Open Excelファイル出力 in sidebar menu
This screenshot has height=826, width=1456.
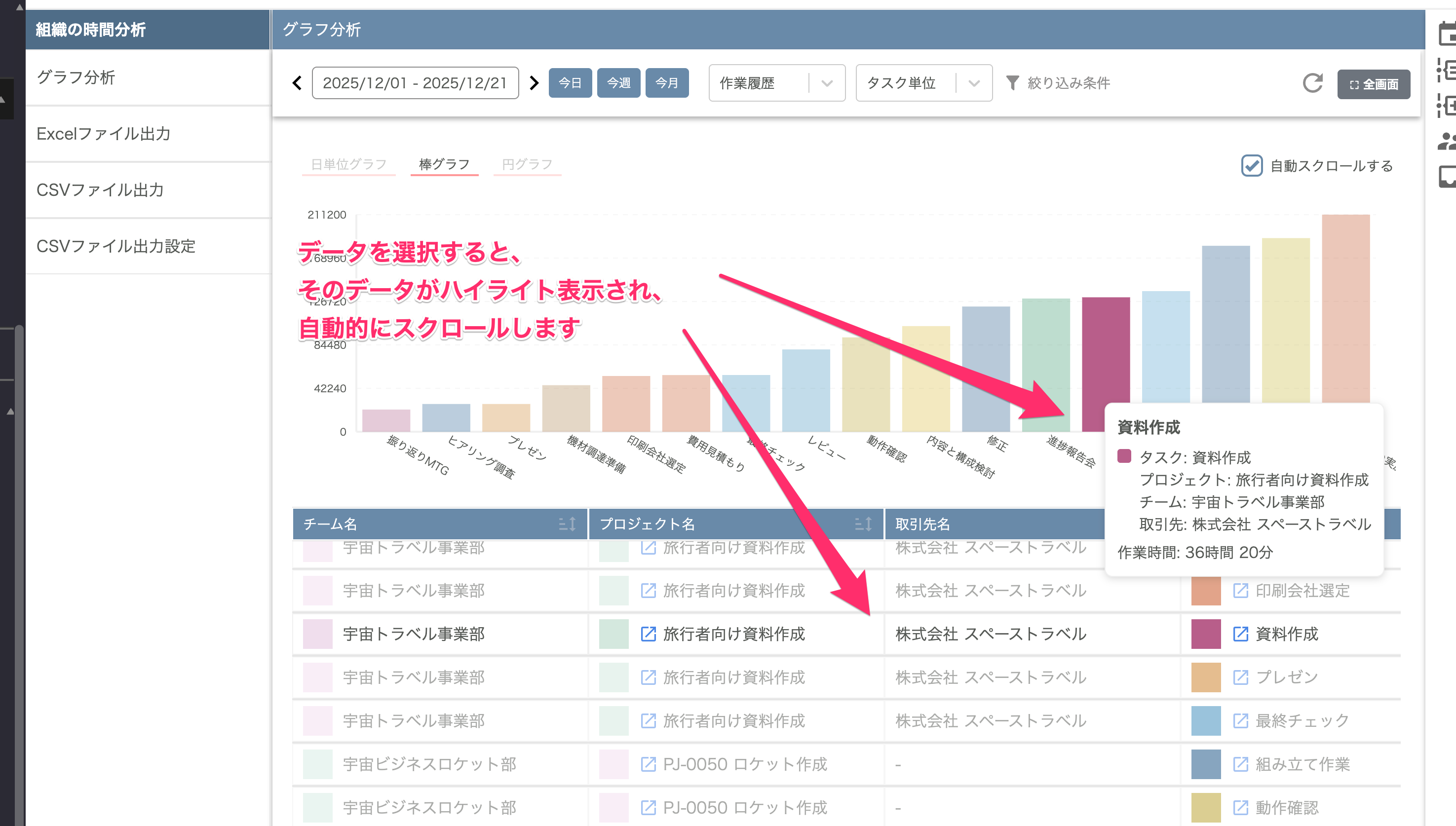(x=104, y=134)
